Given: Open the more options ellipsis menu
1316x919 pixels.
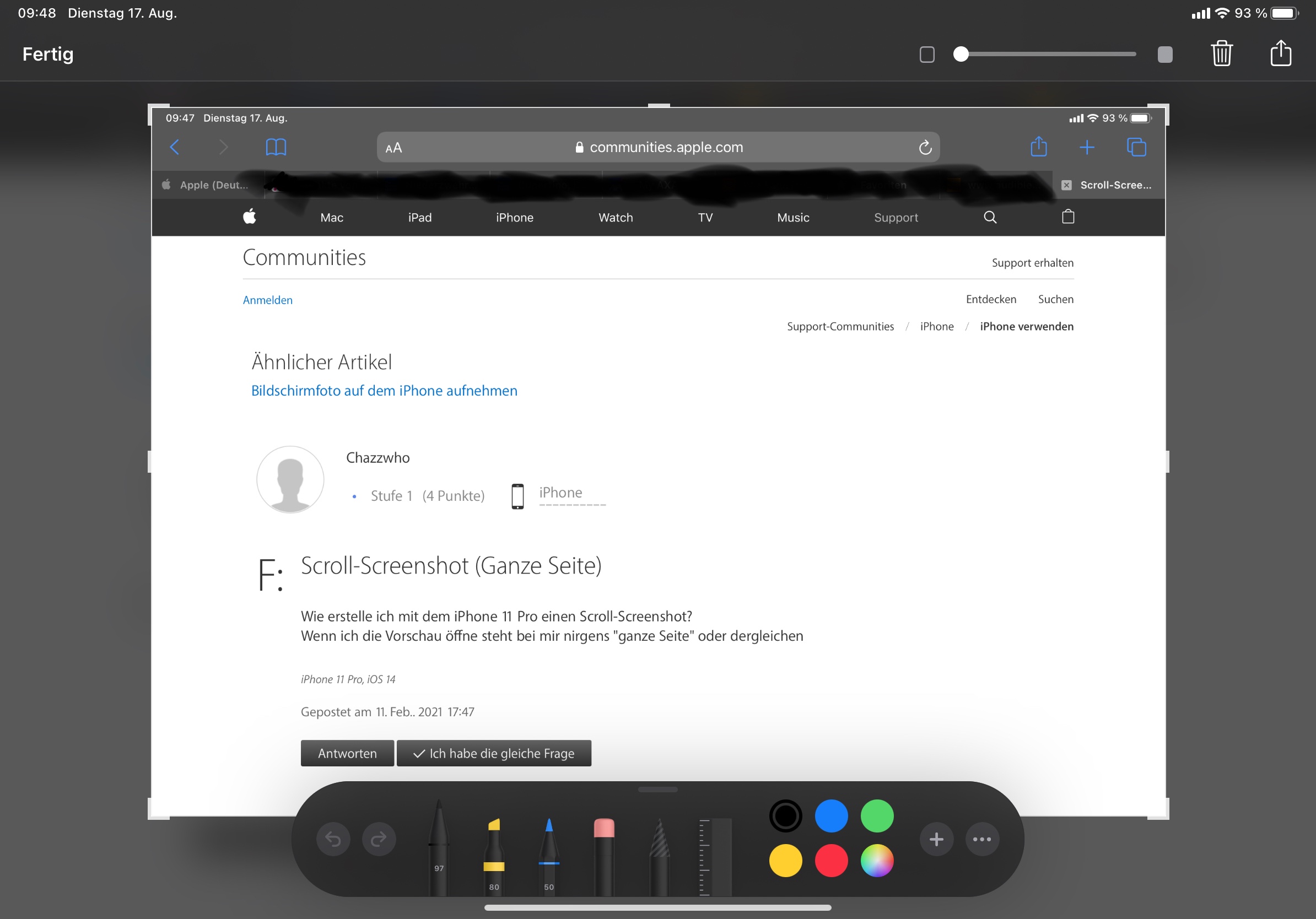Looking at the screenshot, I should coord(982,839).
